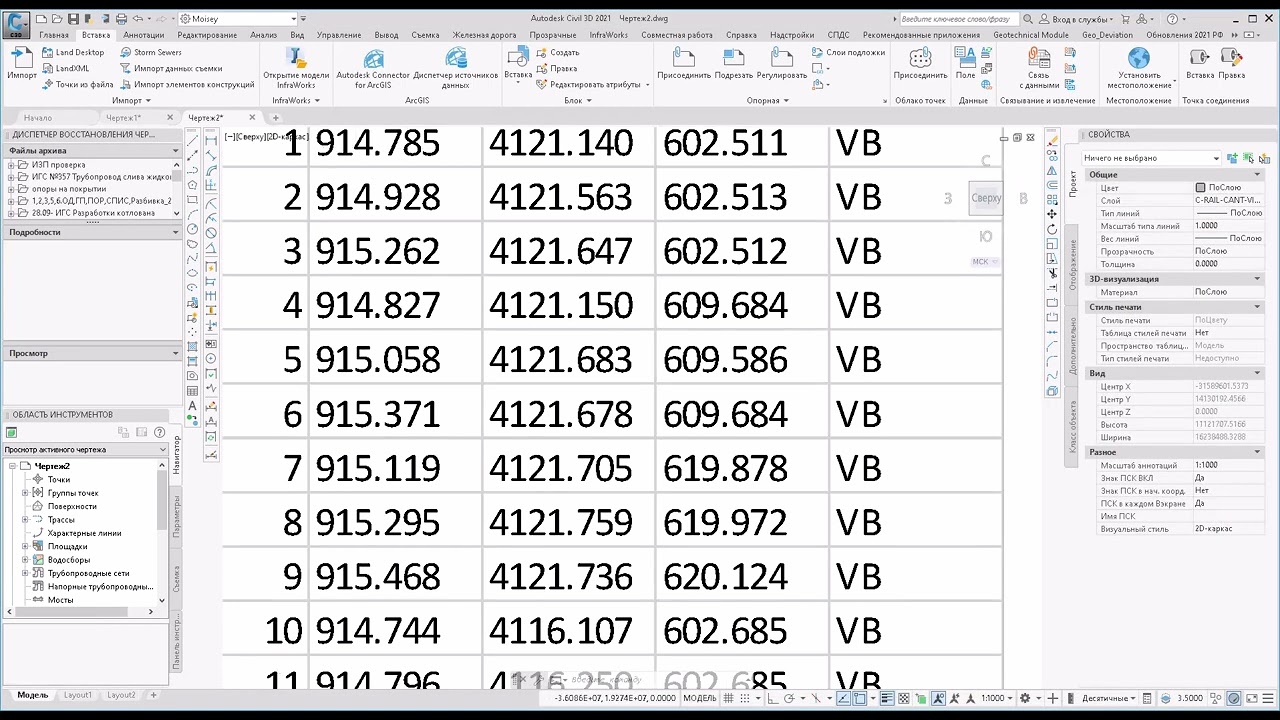Image resolution: width=1280 pixels, height=720 pixels.
Task: Open the Железная дорога ribbon tab
Action: [484, 35]
